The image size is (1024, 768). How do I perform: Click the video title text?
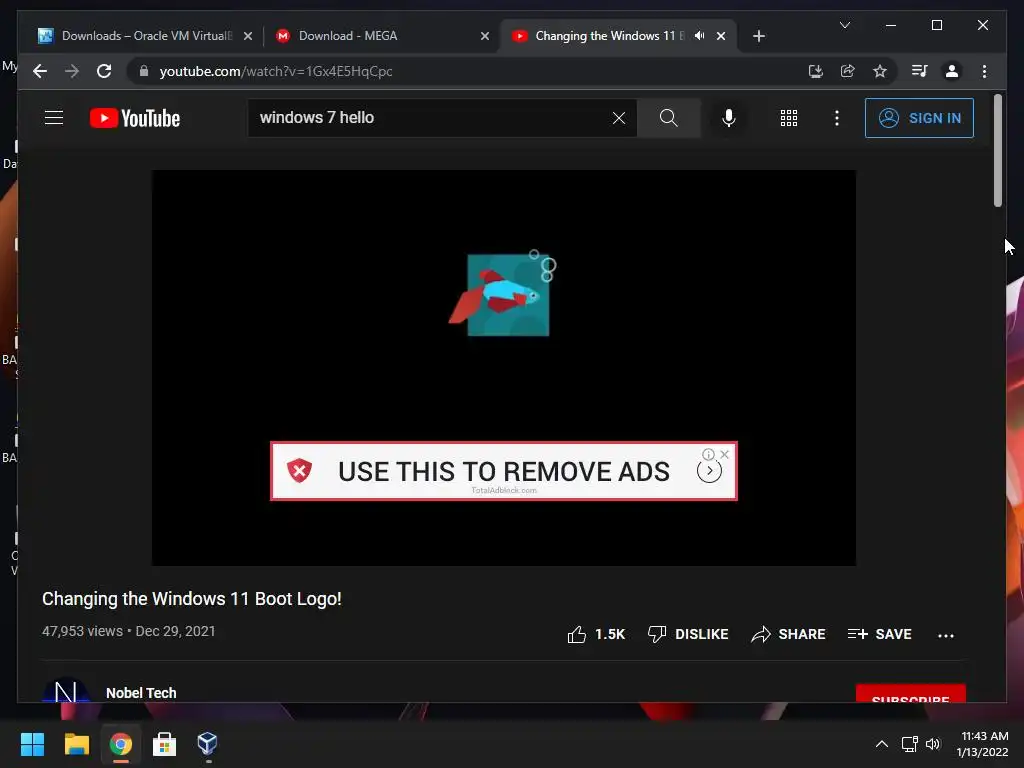191,599
